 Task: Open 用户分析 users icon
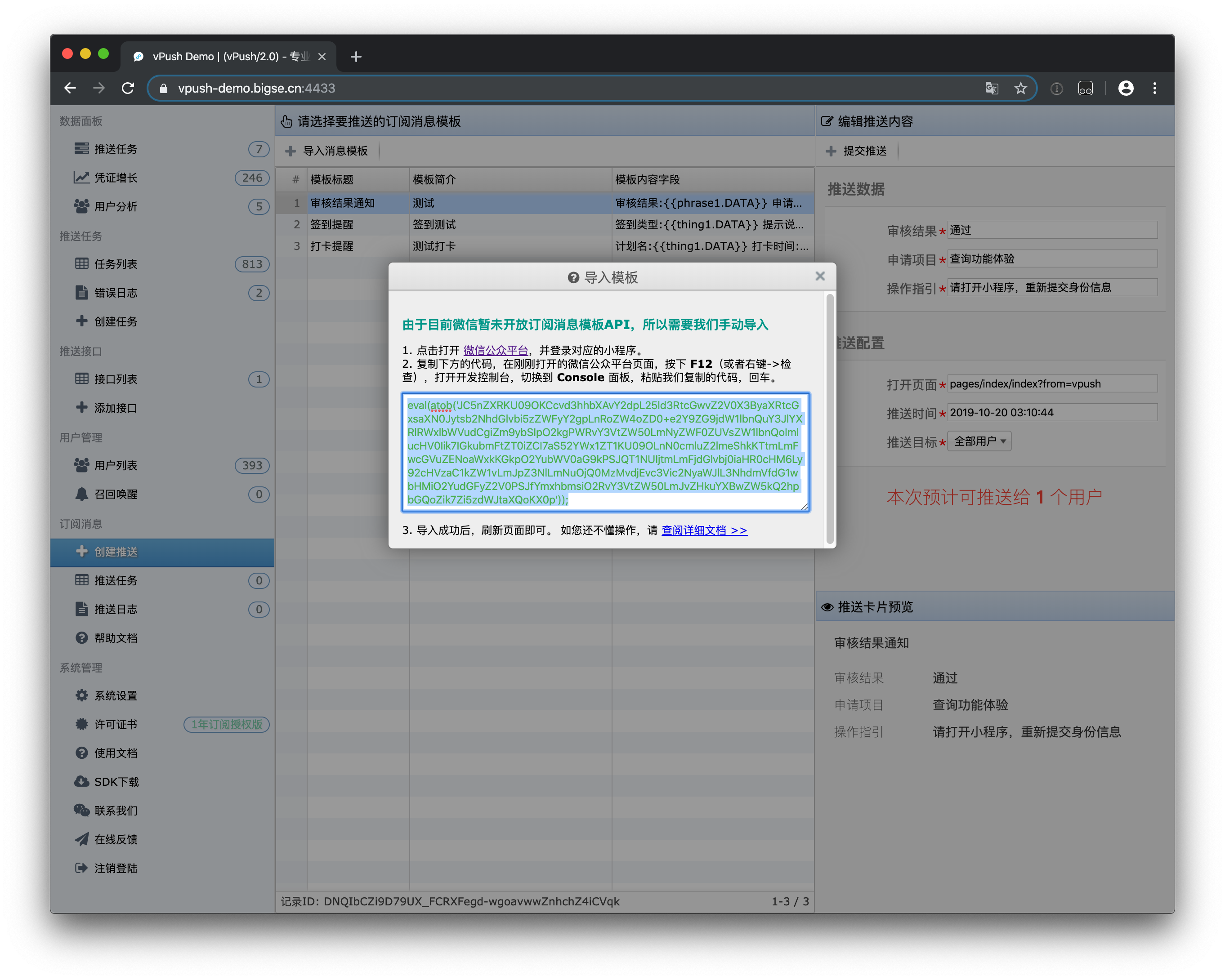[81, 206]
